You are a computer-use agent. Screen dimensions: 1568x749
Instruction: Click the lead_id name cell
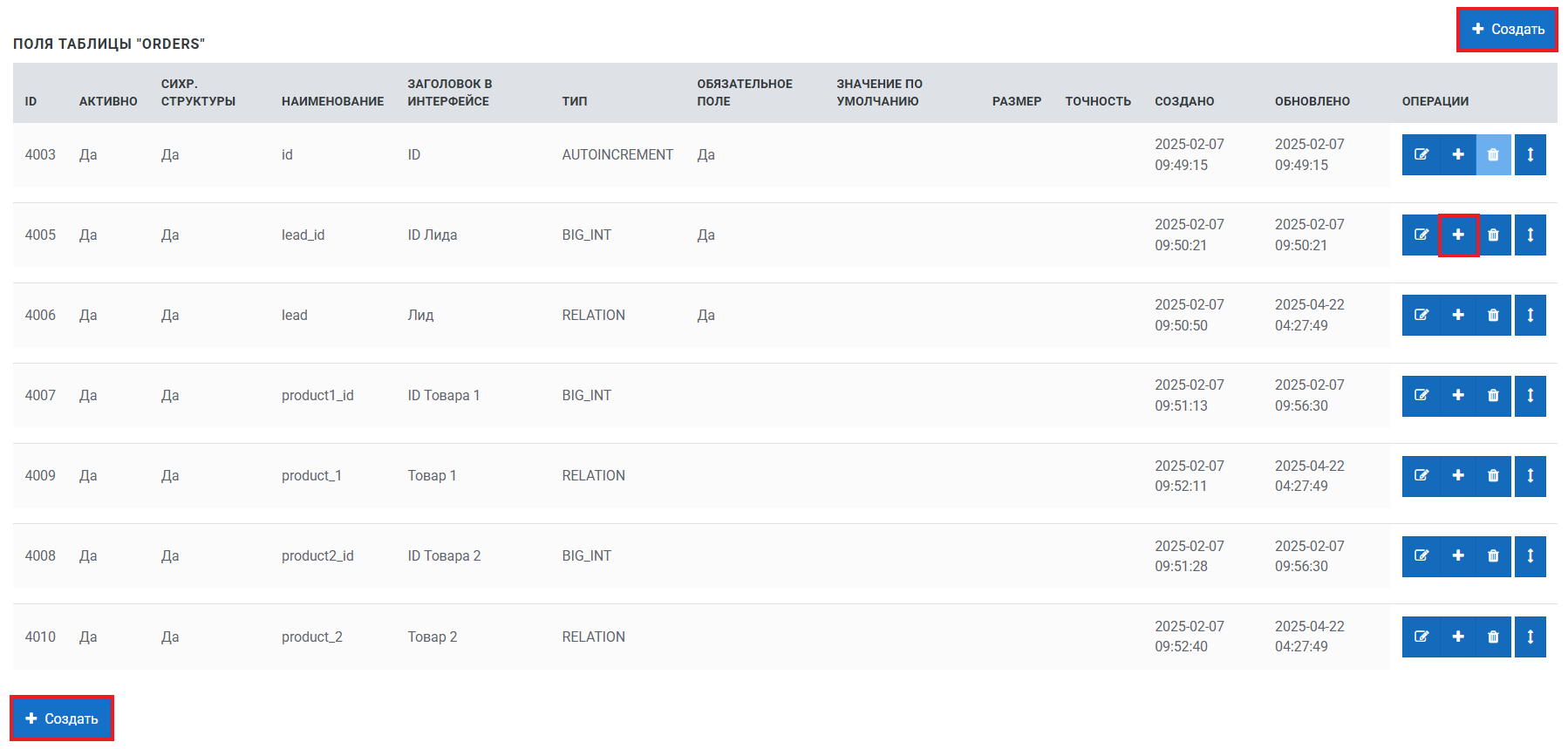[x=303, y=235]
